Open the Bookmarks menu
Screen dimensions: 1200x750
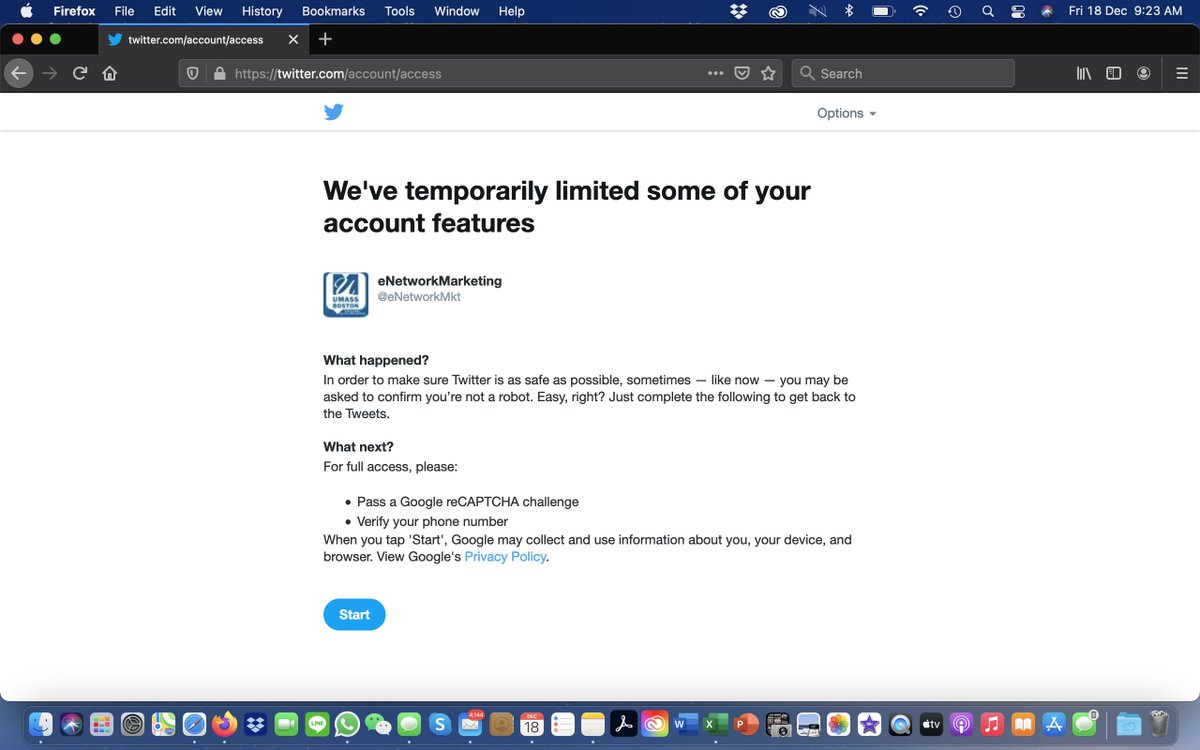[x=333, y=11]
